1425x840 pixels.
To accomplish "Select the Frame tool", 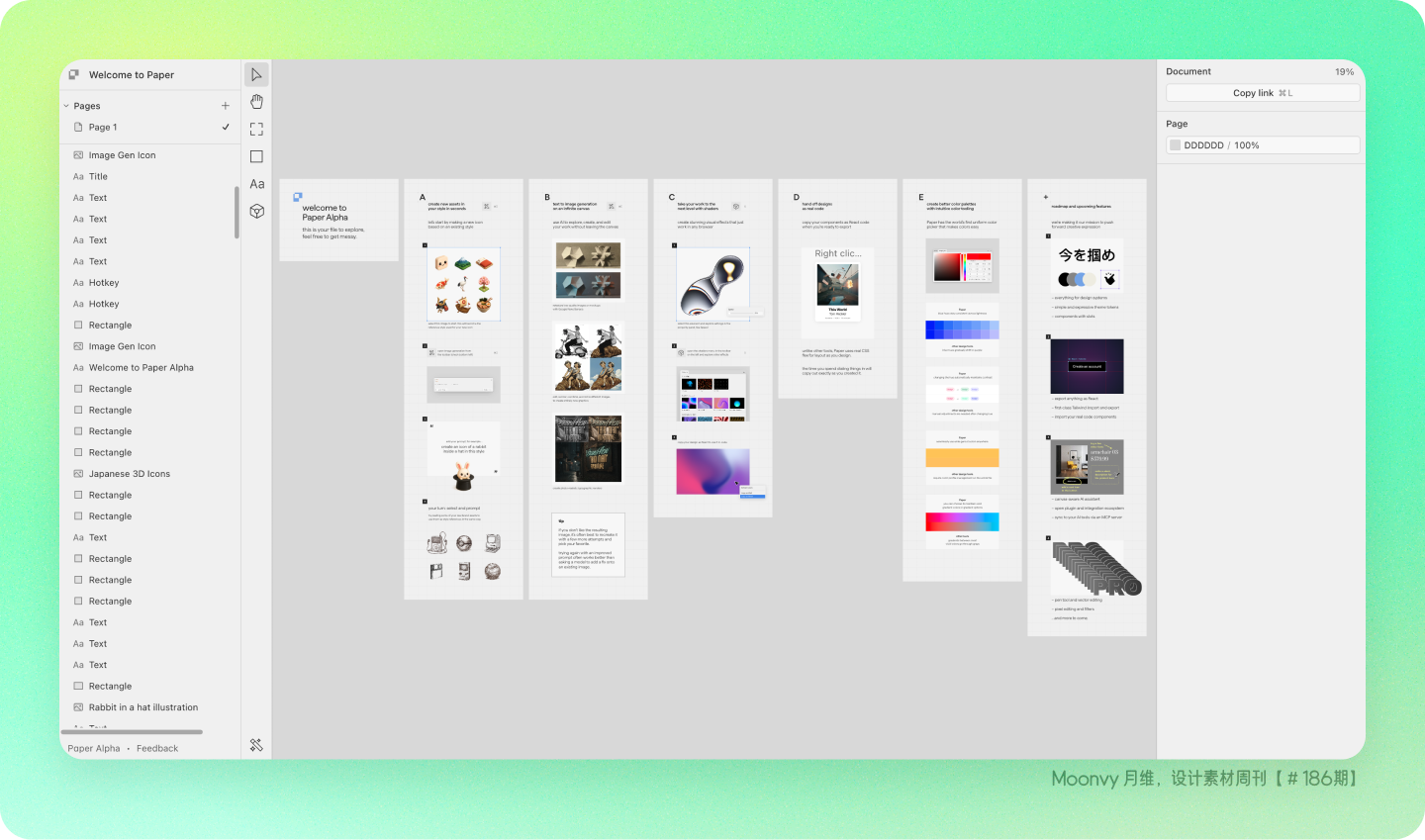I will [256, 130].
